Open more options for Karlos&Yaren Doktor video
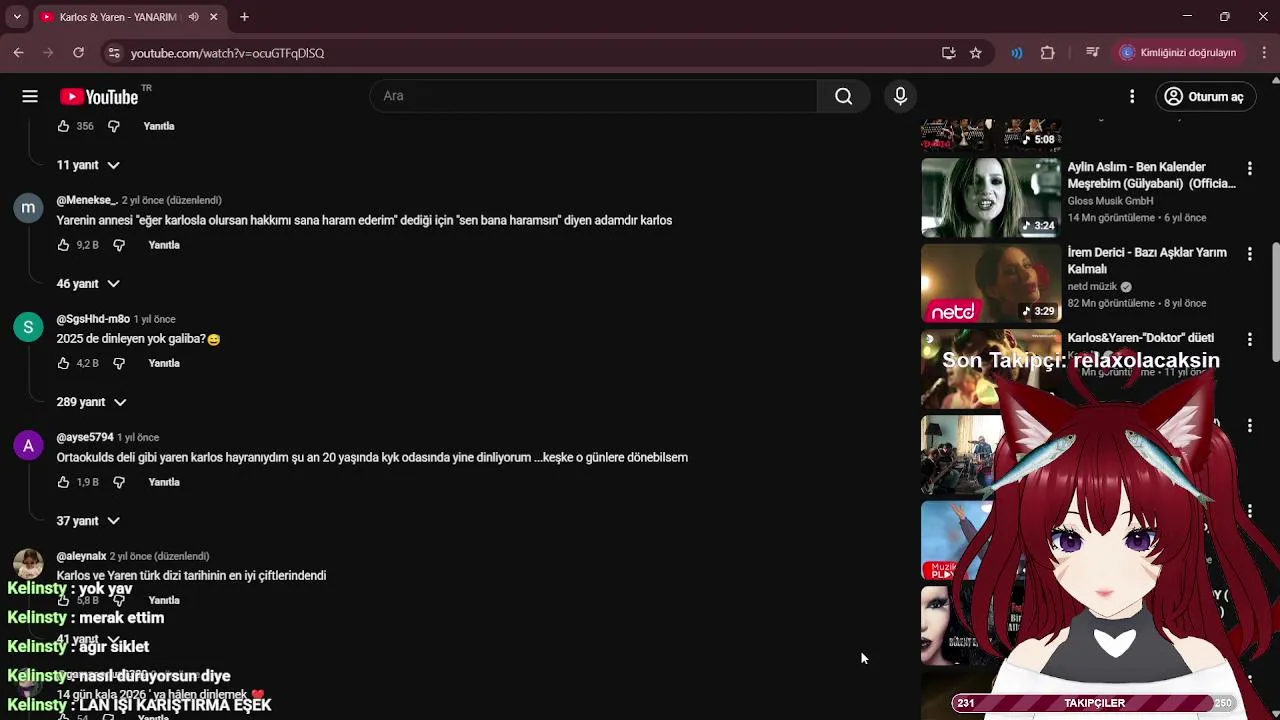 point(1249,340)
